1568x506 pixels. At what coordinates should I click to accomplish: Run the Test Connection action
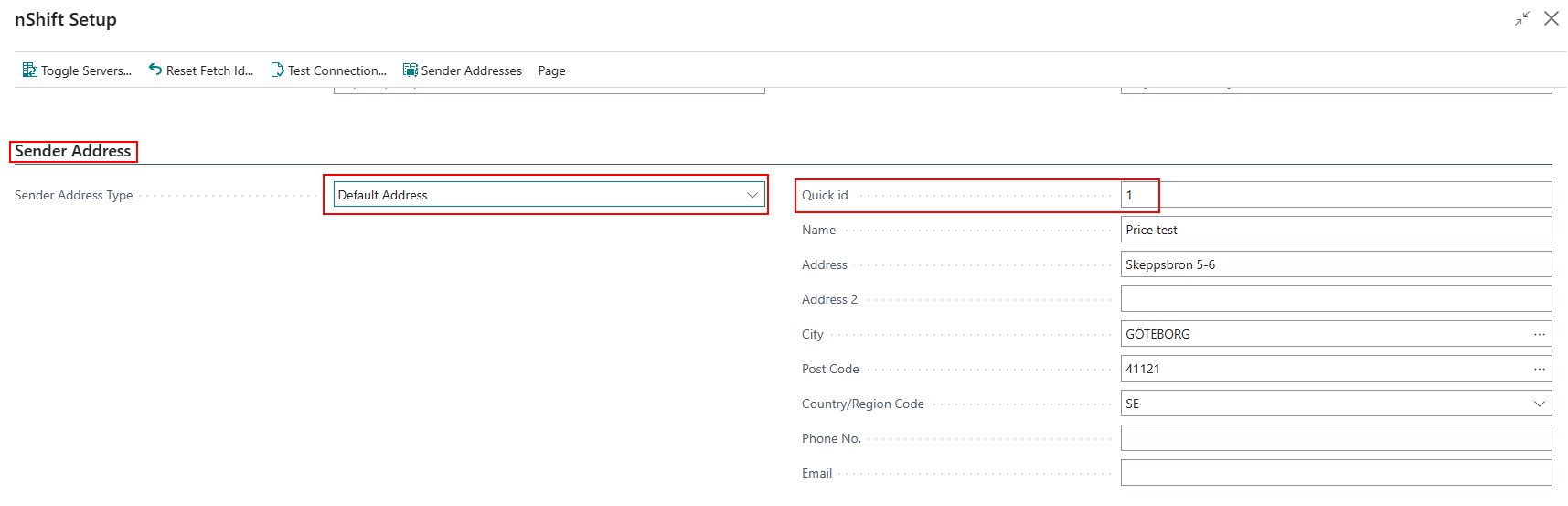tap(329, 70)
